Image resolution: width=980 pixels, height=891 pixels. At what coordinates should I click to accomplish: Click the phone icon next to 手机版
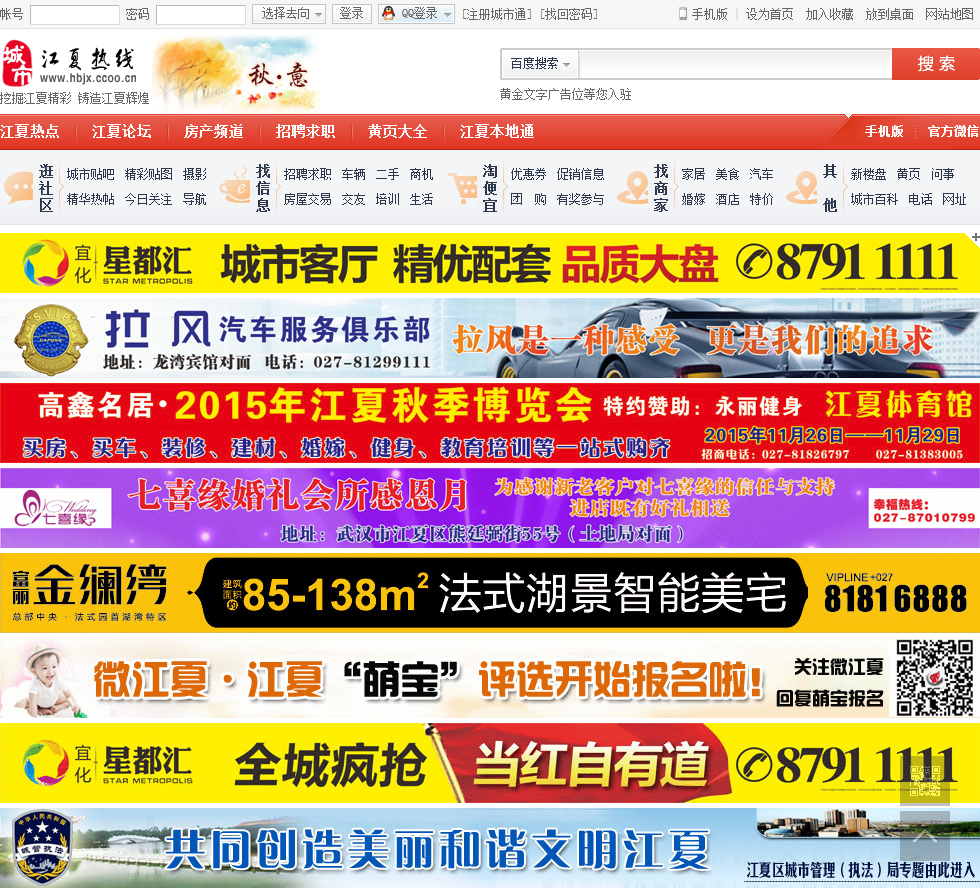pos(682,14)
